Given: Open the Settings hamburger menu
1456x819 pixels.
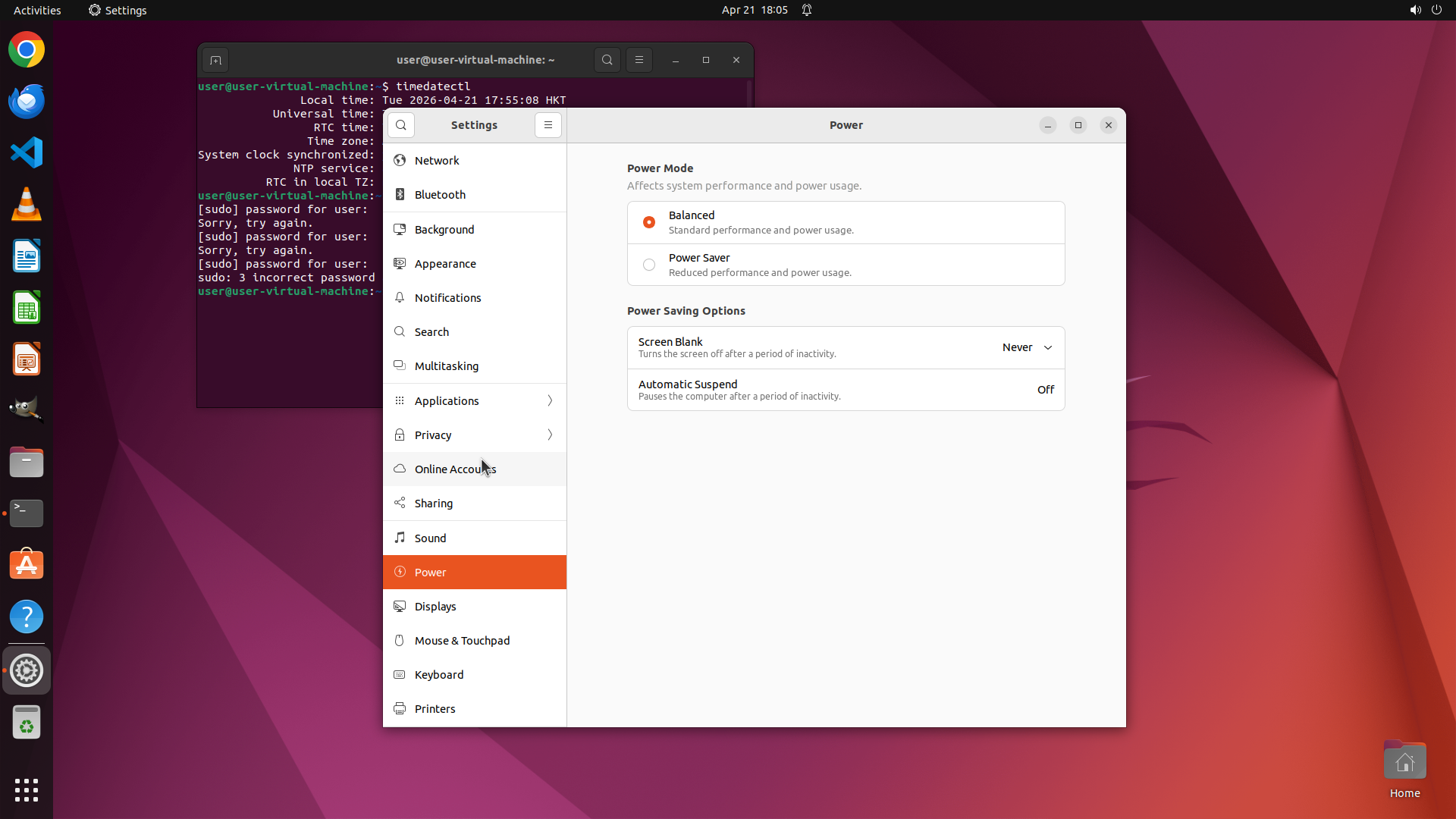Looking at the screenshot, I should coord(548,125).
